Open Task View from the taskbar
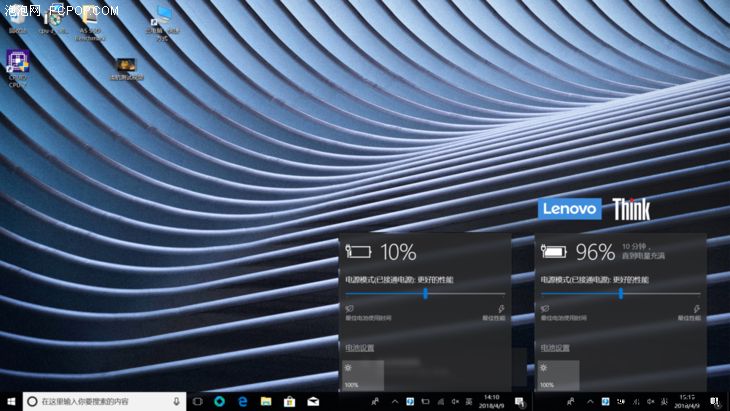 pyautogui.click(x=197, y=401)
